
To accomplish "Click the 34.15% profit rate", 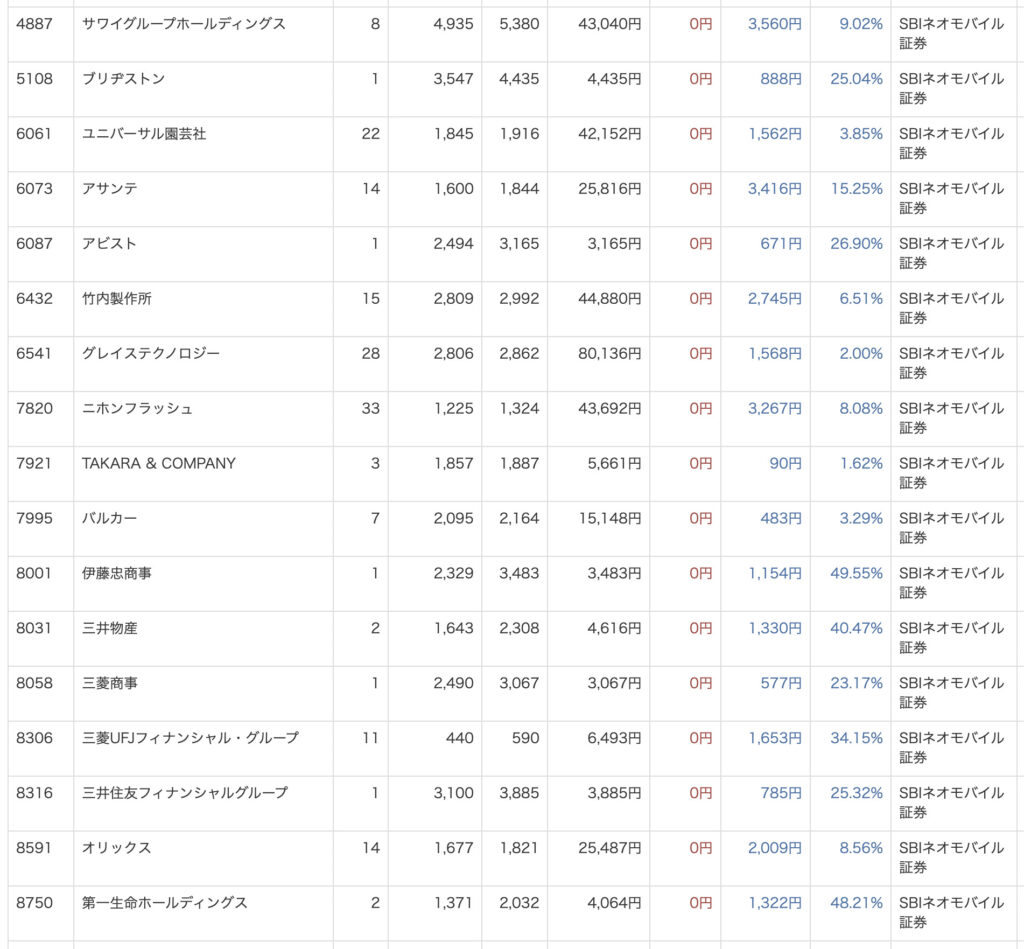I will (x=856, y=737).
